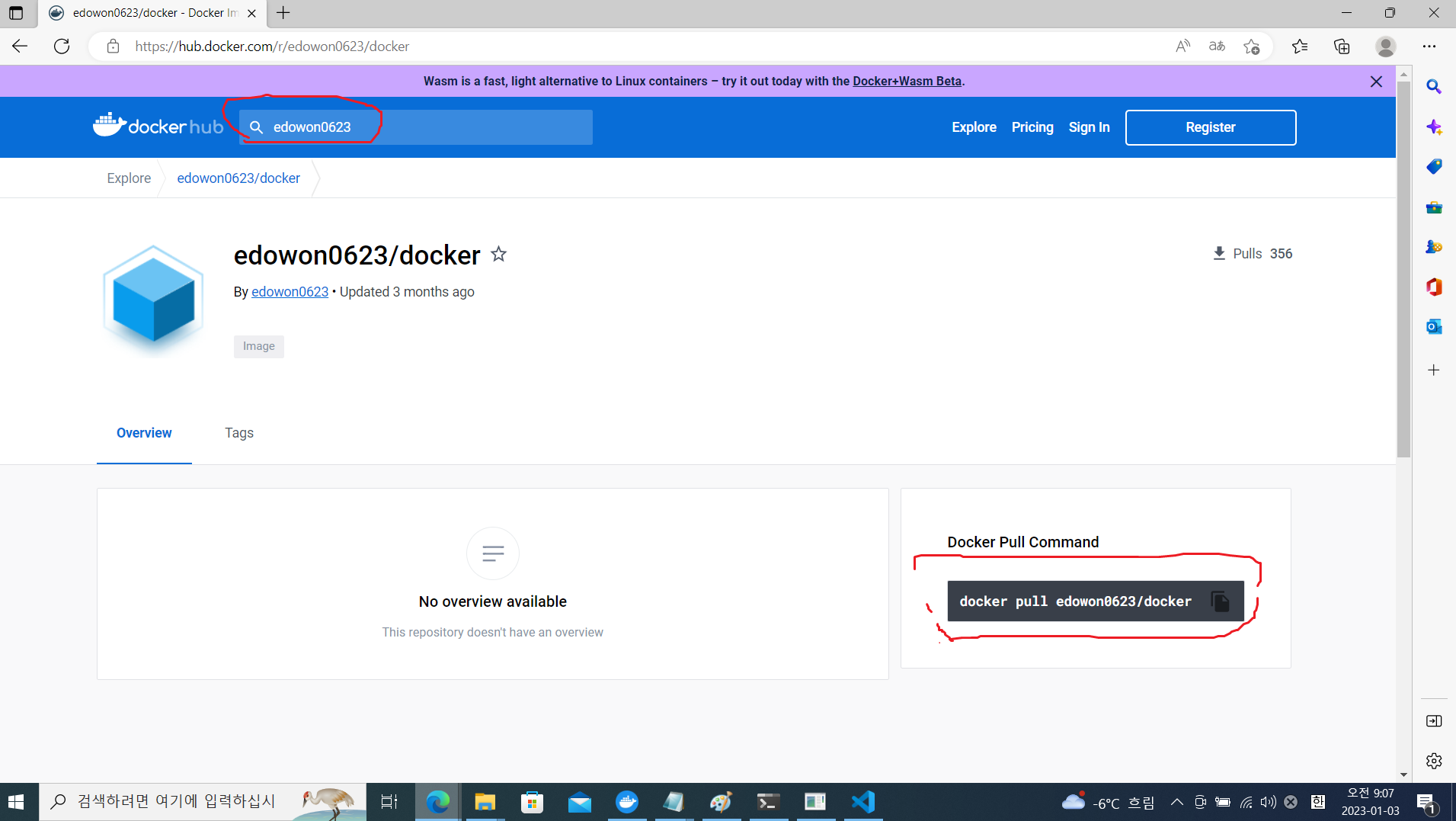This screenshot has height=821, width=1456.
Task: Open Task View on the taskbar
Action: (x=389, y=801)
